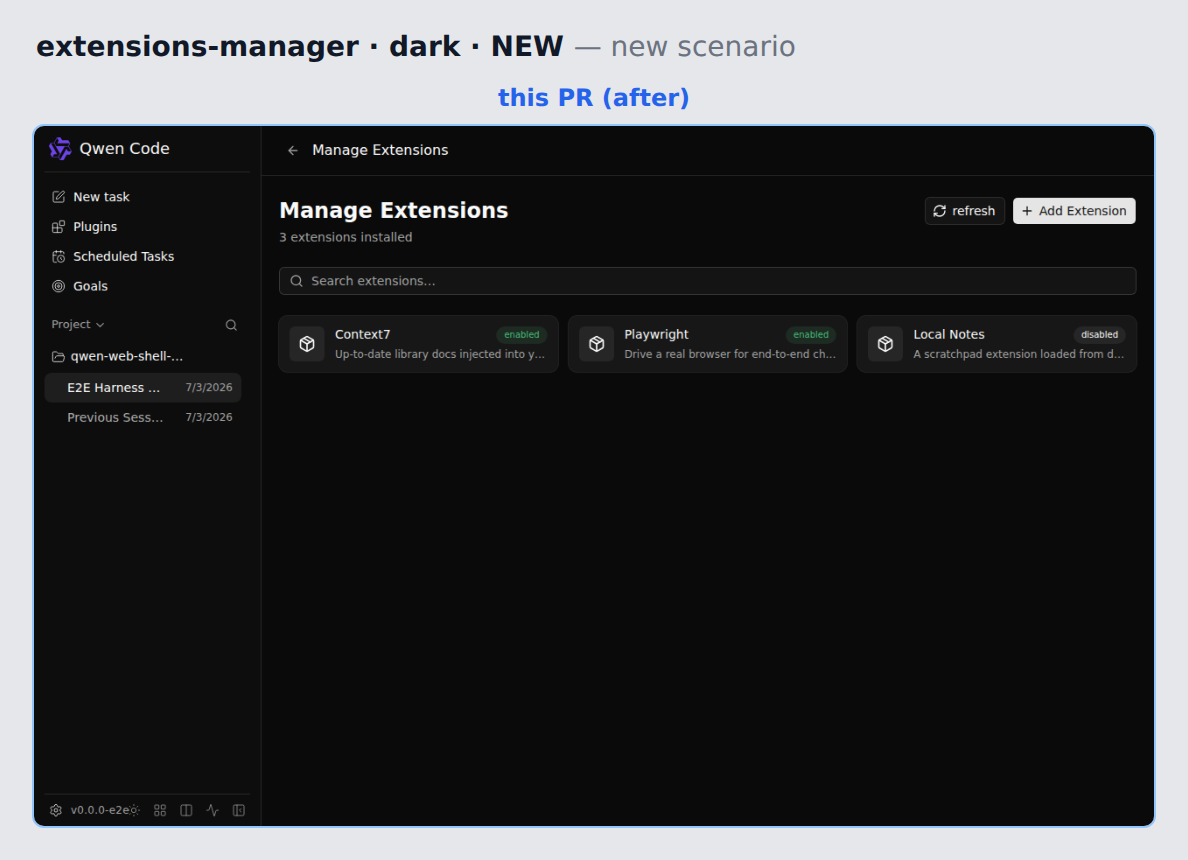Click the enabled badge on Context7
This screenshot has height=860, width=1188.
pyautogui.click(x=521, y=335)
